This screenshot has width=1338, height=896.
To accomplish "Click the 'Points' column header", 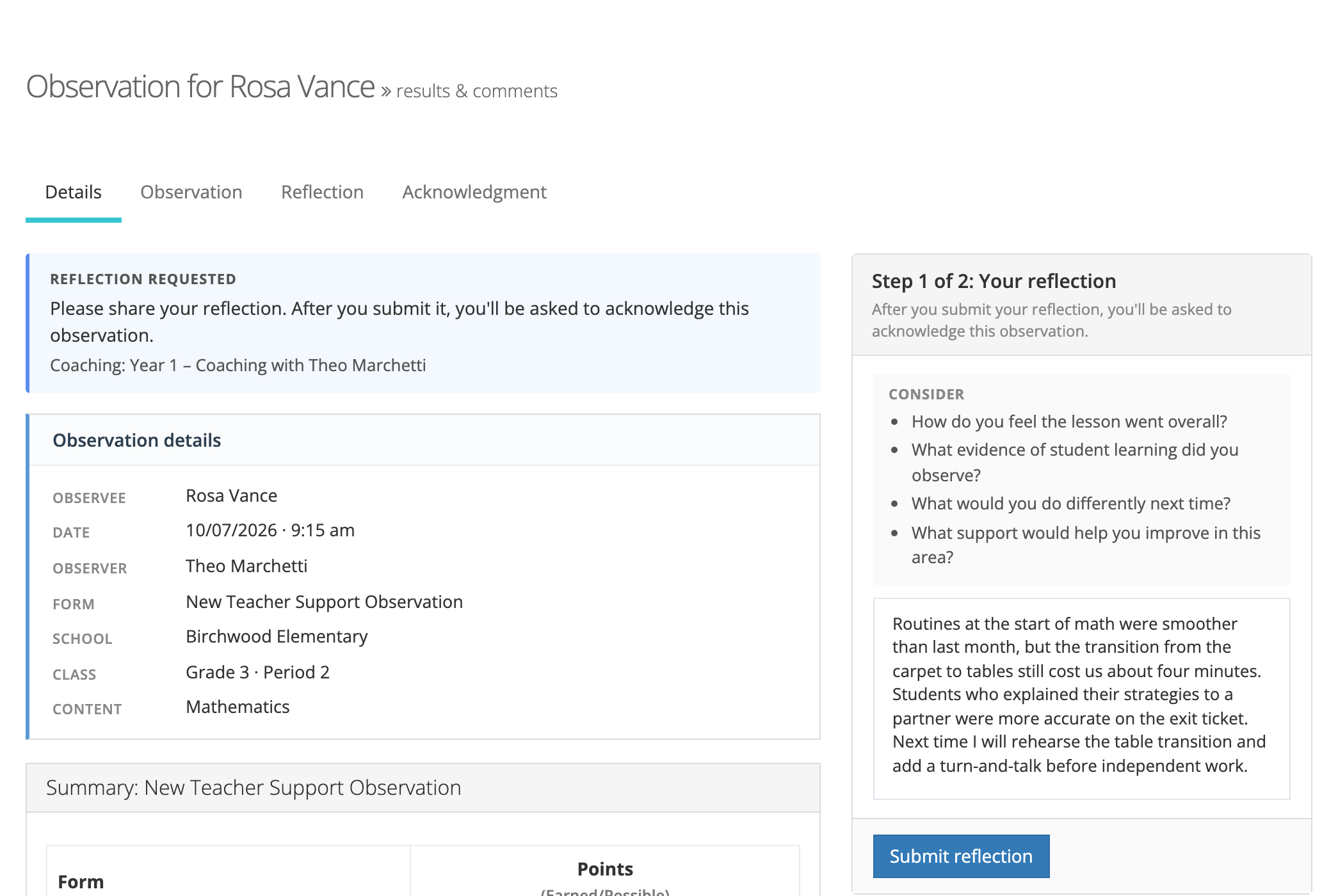I will coord(605,869).
